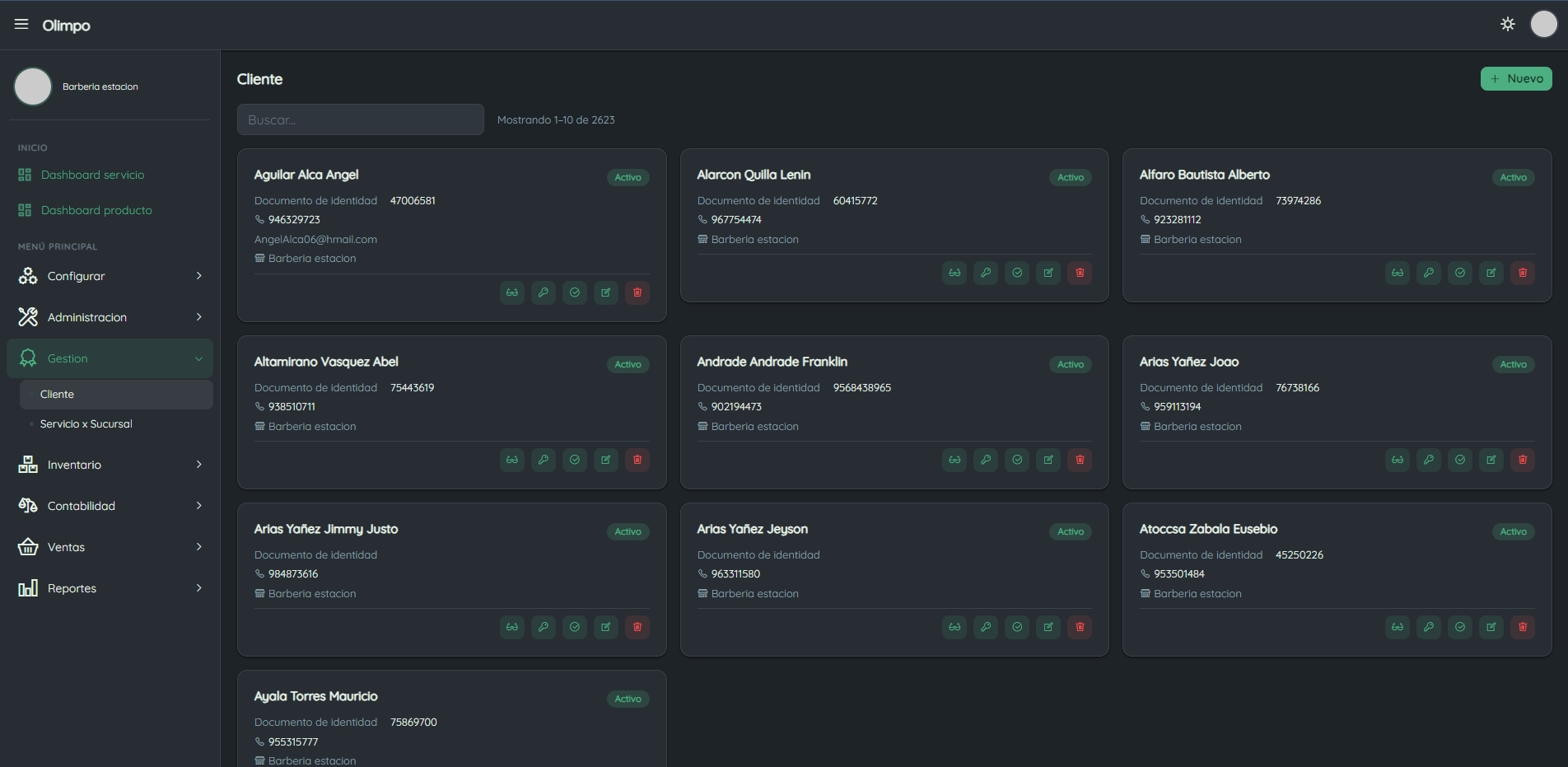
Task: Edit the Atoccsa Zabala Eusebio client
Action: click(1491, 627)
